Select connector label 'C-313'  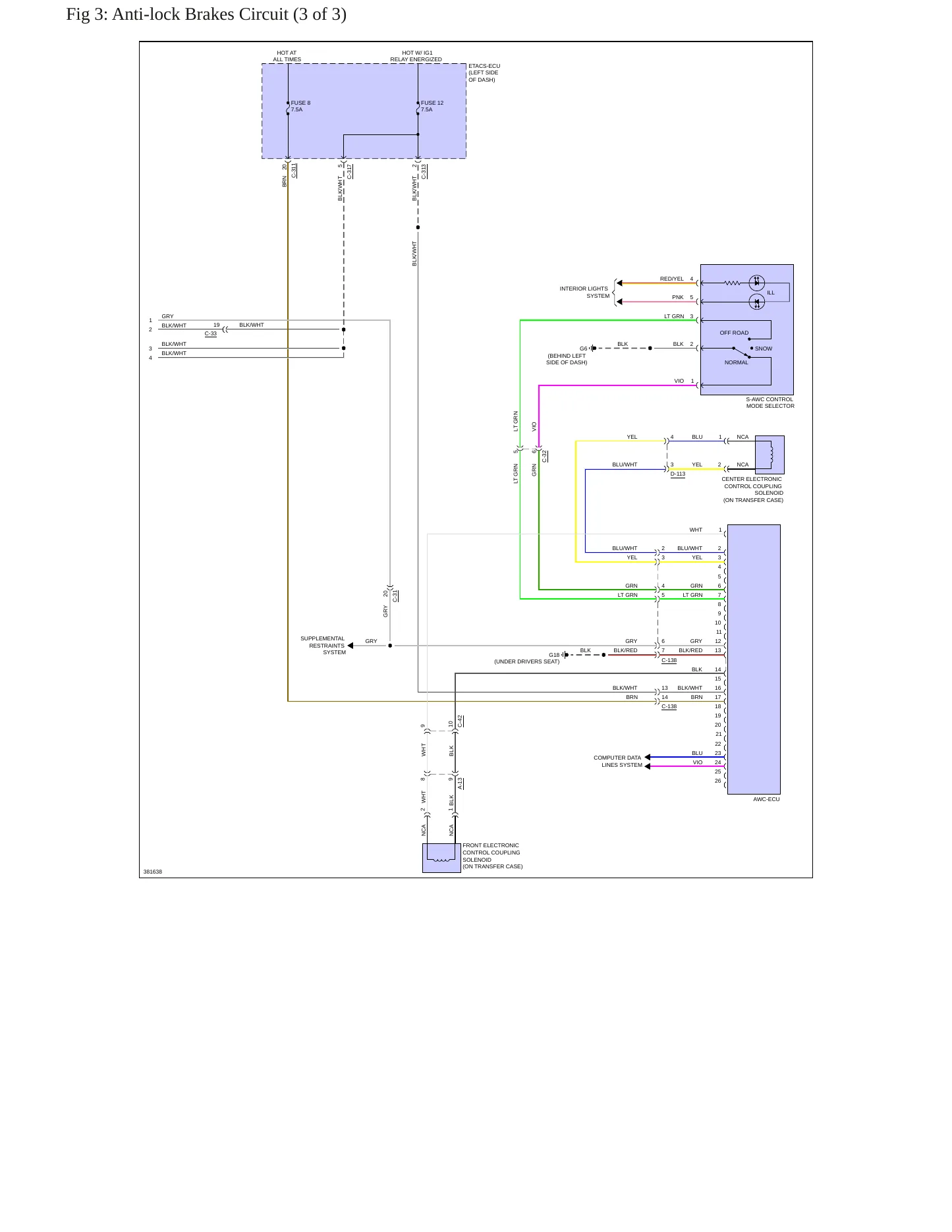424,171
